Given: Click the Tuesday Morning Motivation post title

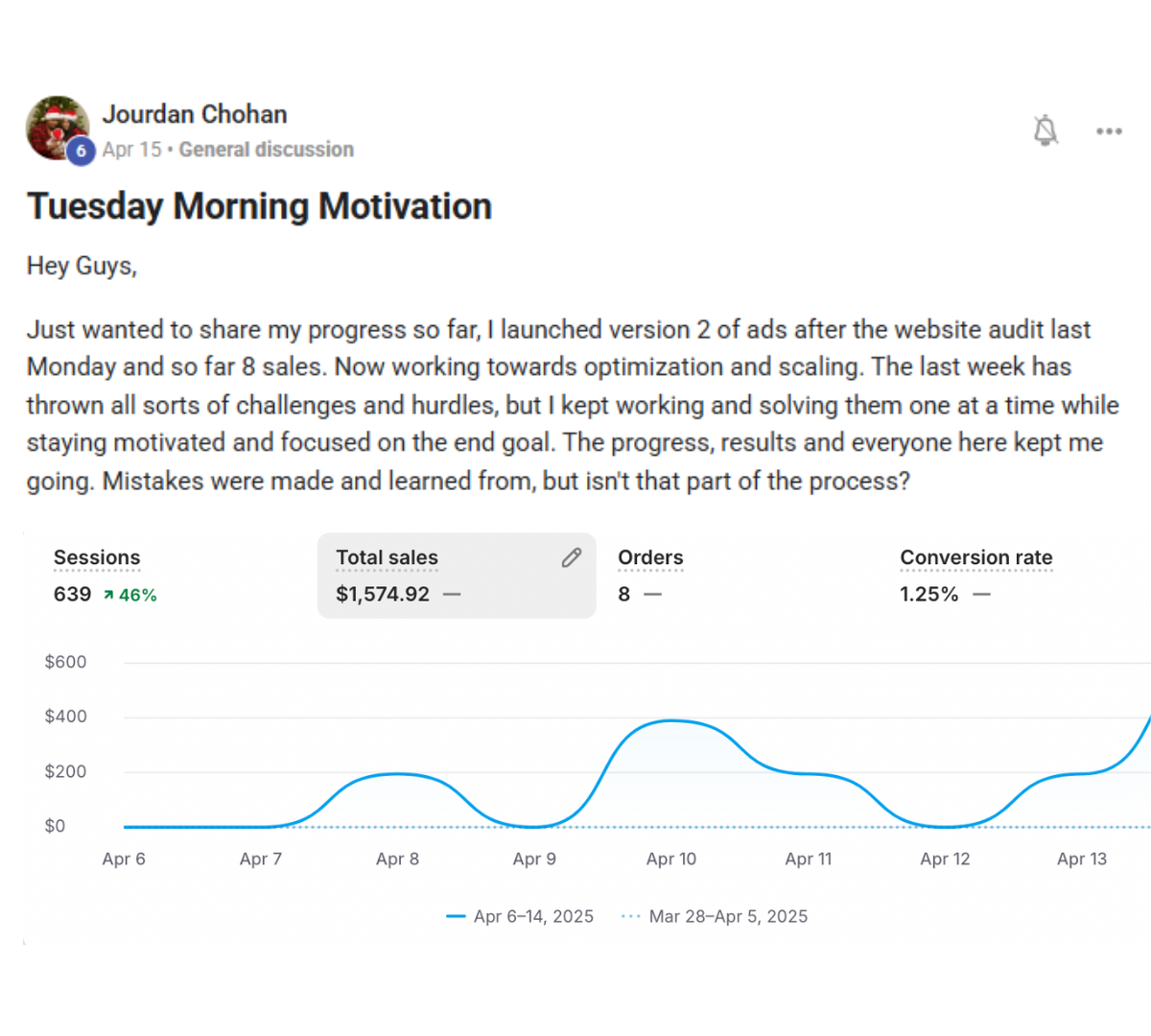Looking at the screenshot, I should click(x=259, y=206).
